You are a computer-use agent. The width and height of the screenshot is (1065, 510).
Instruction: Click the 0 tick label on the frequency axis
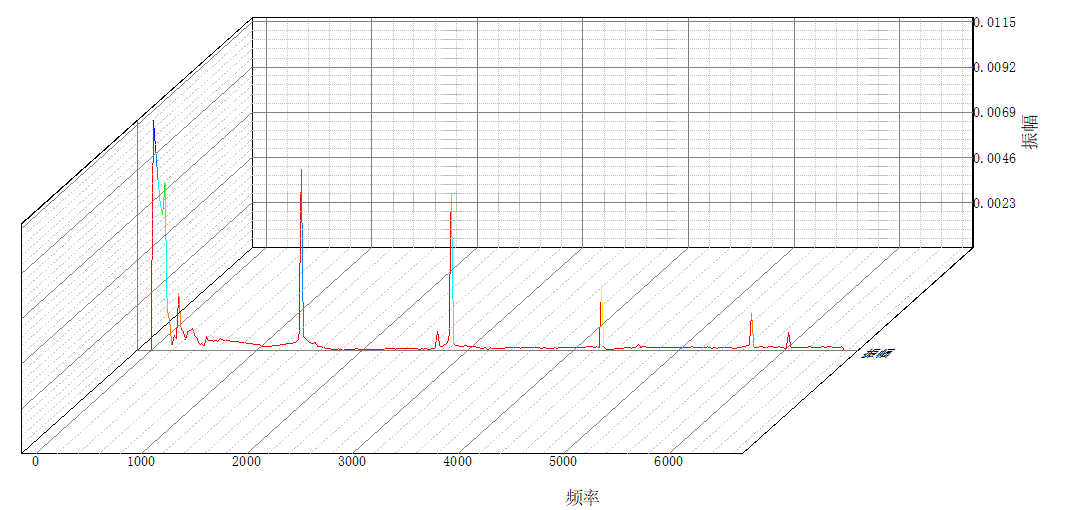point(36,462)
